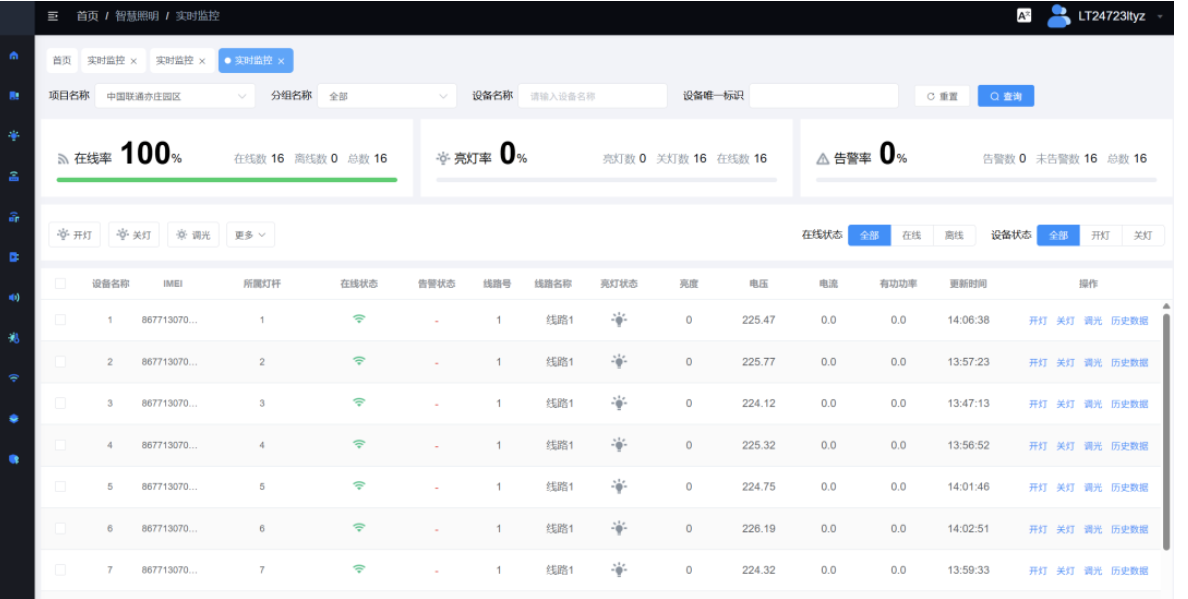The image size is (1188, 599).
Task: Click the user avatar icon
Action: coord(1058,16)
